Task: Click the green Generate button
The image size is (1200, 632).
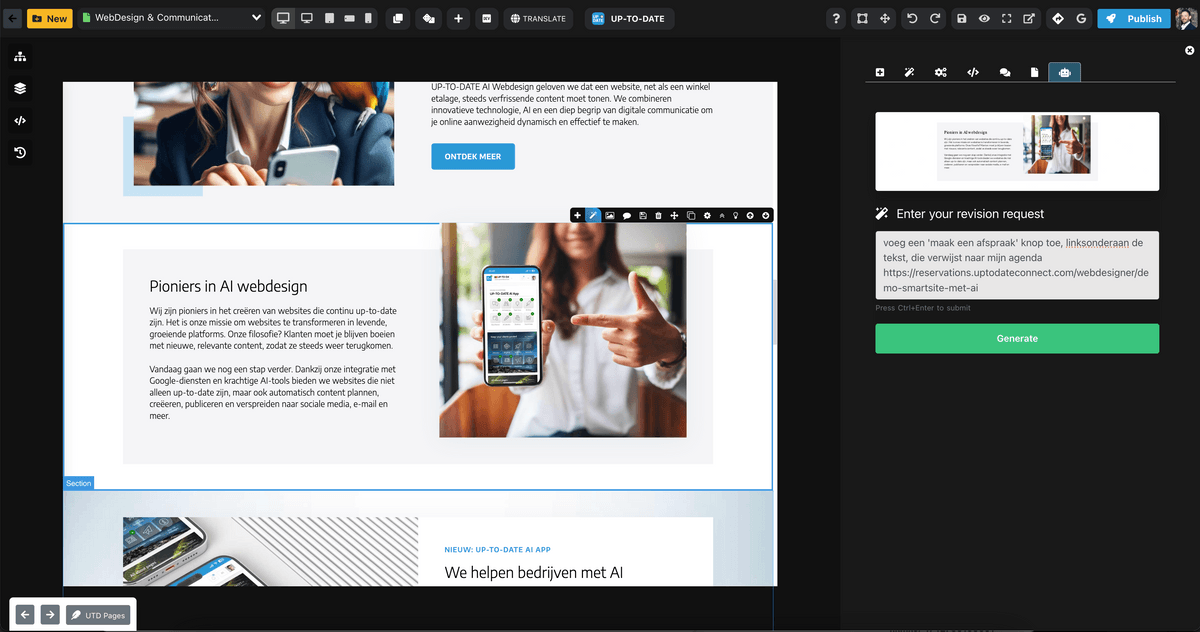Action: [x=1017, y=338]
